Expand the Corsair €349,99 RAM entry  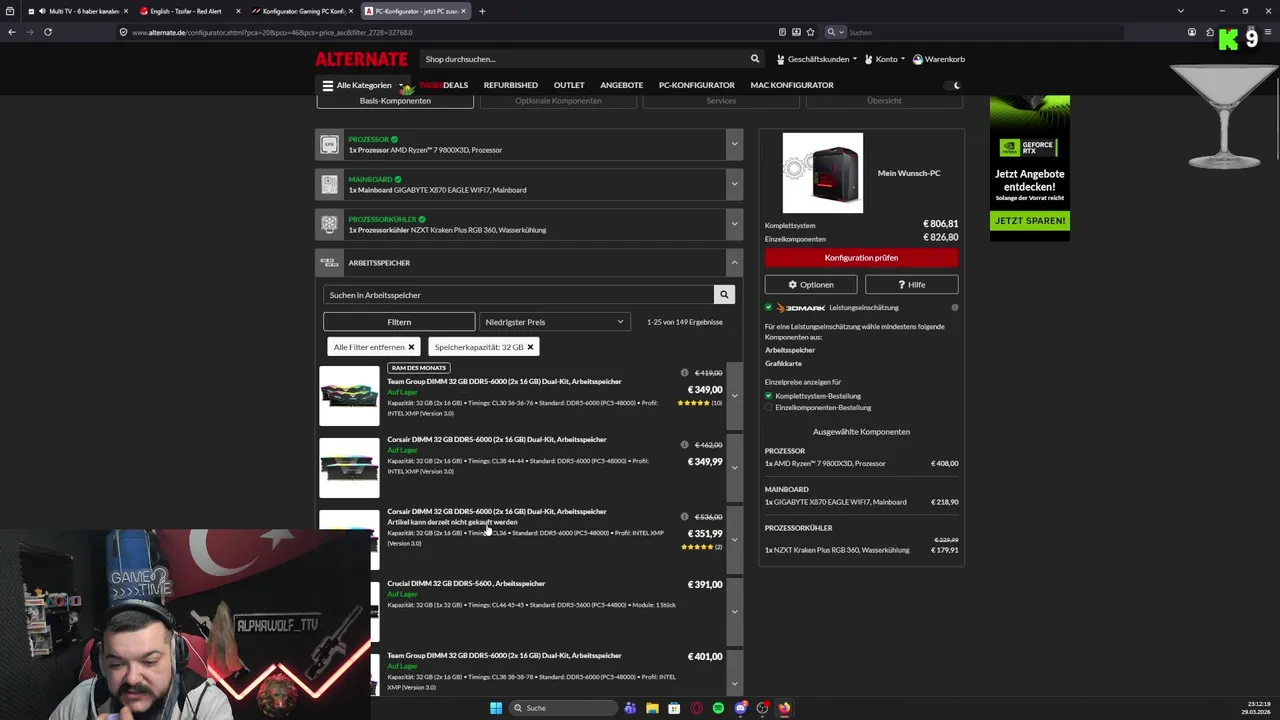(734, 468)
